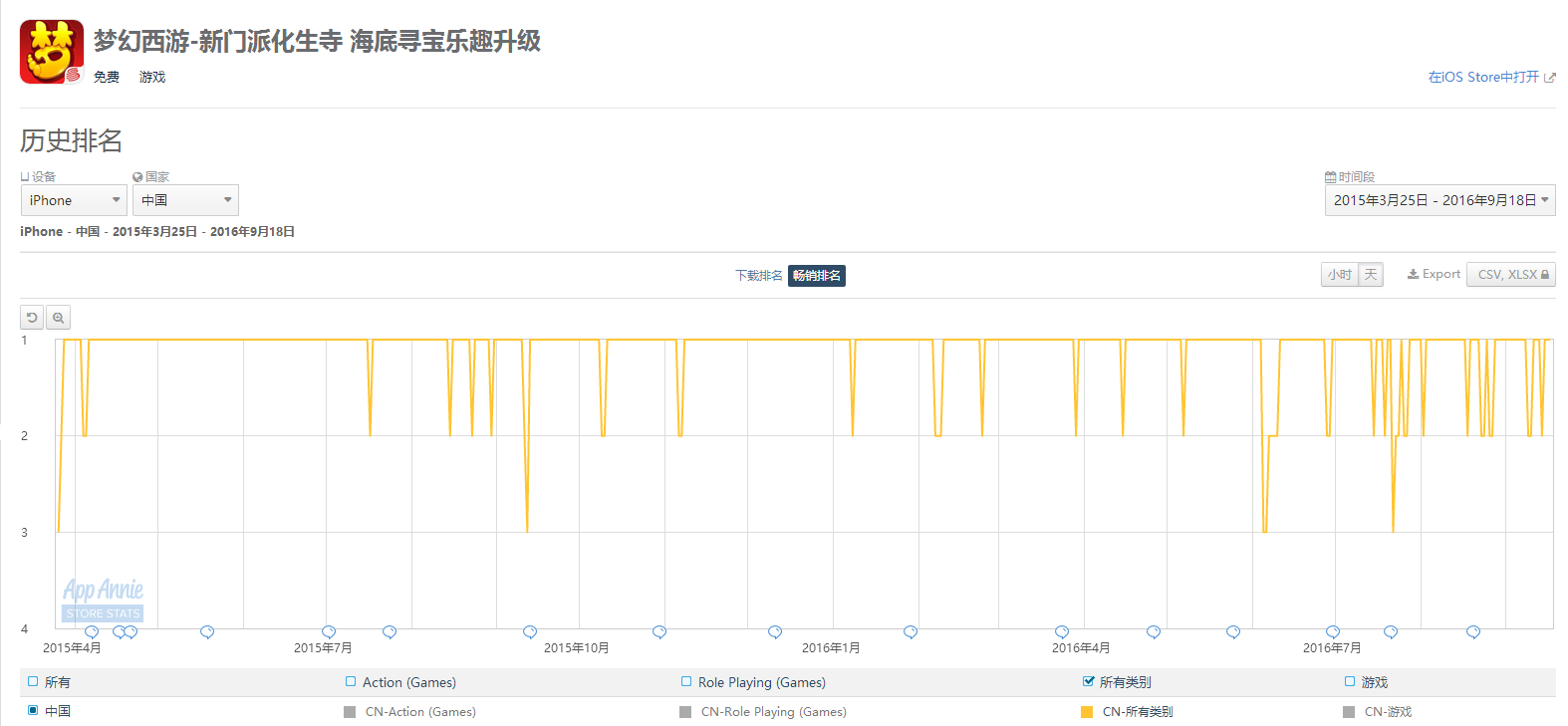Open the 中国 country dropdown
Image resolution: width=1568 pixels, height=726 pixels.
click(x=185, y=200)
